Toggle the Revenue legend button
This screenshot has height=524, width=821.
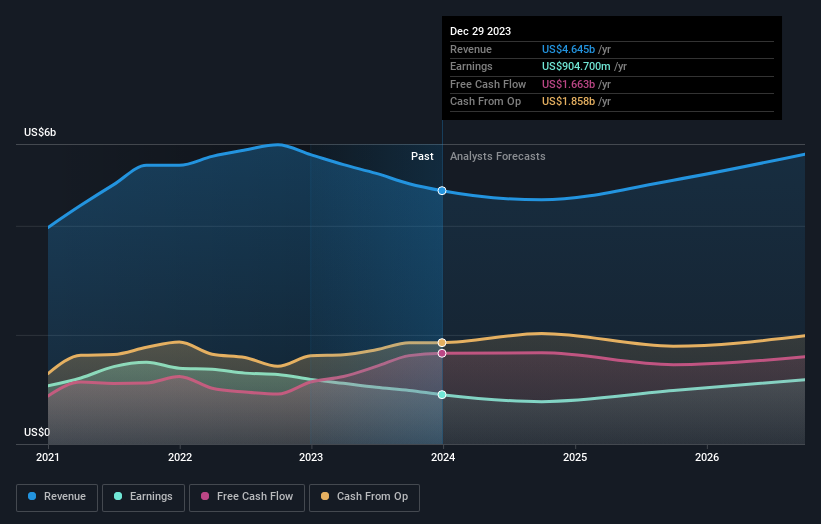point(57,497)
